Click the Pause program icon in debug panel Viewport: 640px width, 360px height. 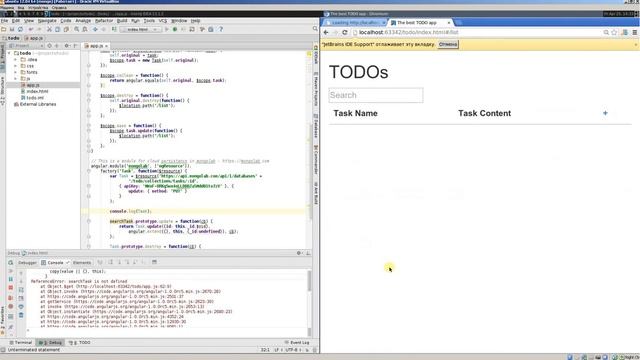(x=11, y=279)
